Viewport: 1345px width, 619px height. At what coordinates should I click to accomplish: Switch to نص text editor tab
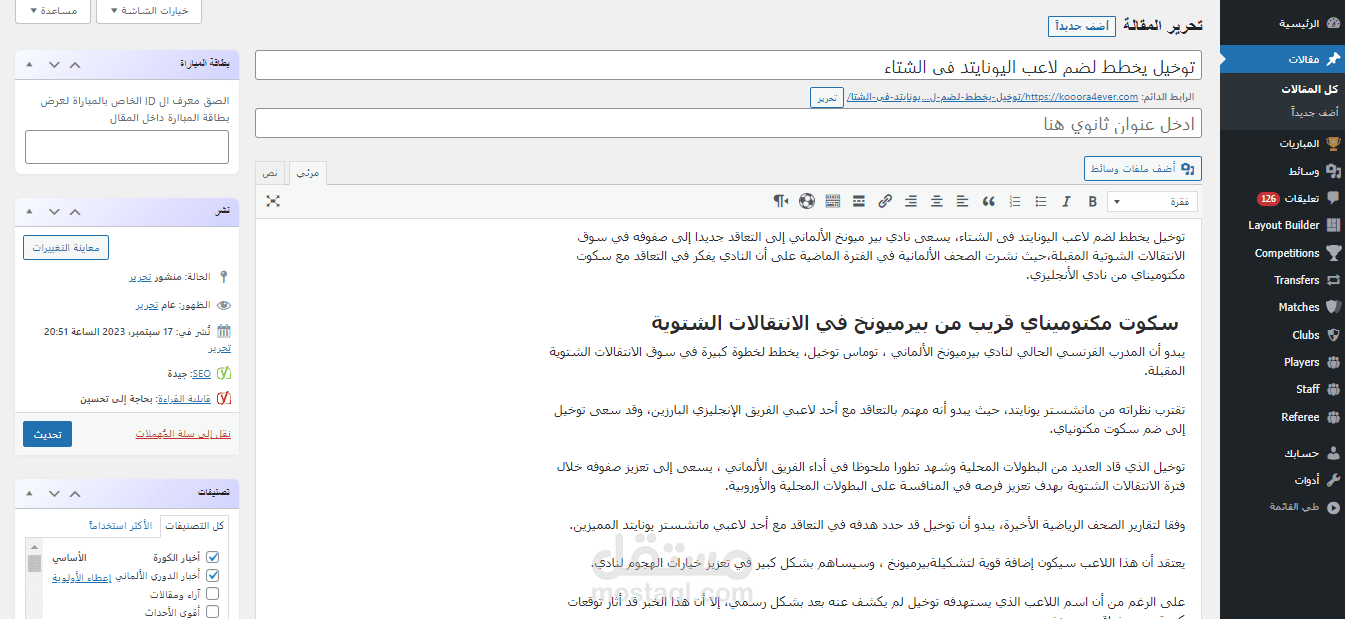(271, 173)
